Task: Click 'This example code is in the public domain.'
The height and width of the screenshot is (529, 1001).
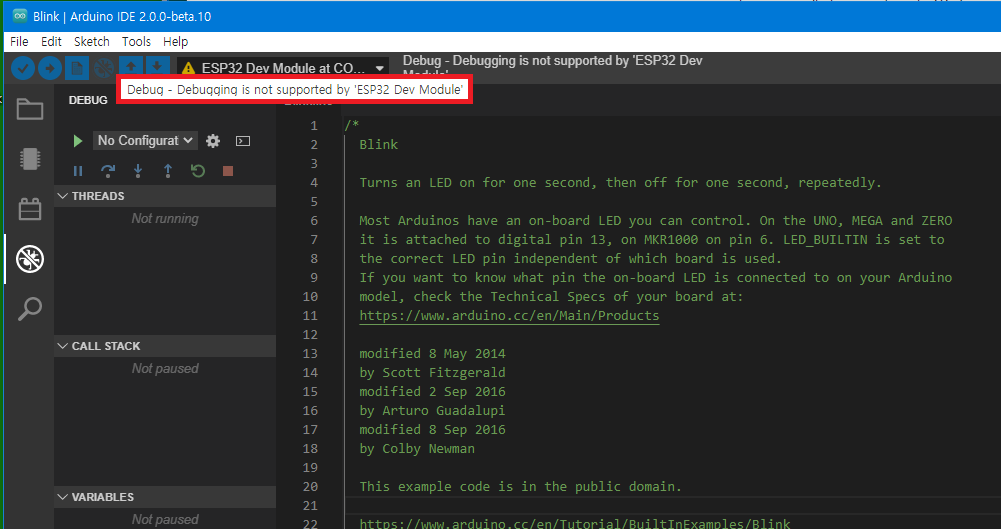Action: pos(520,487)
